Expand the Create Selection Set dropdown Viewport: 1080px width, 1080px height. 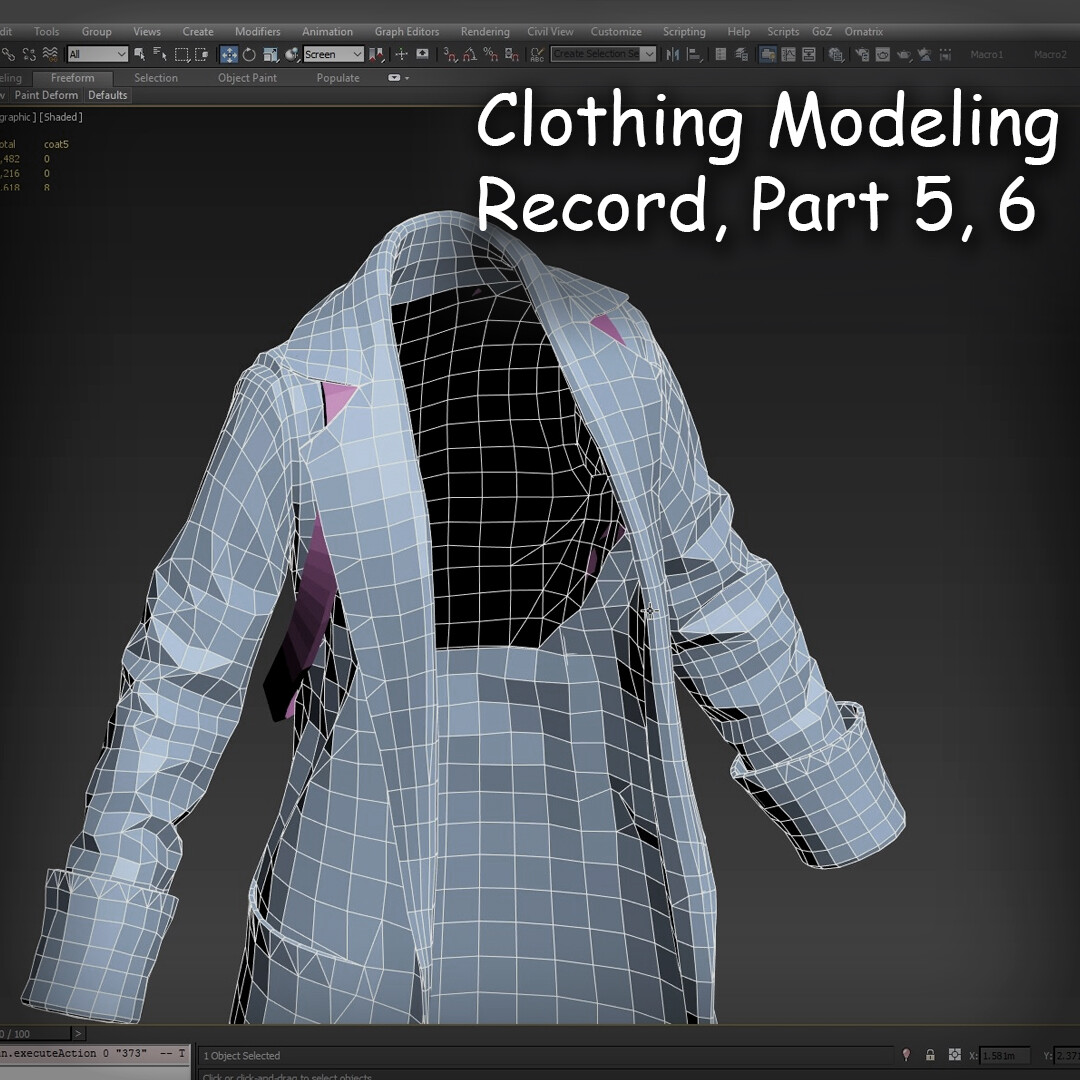[x=649, y=54]
